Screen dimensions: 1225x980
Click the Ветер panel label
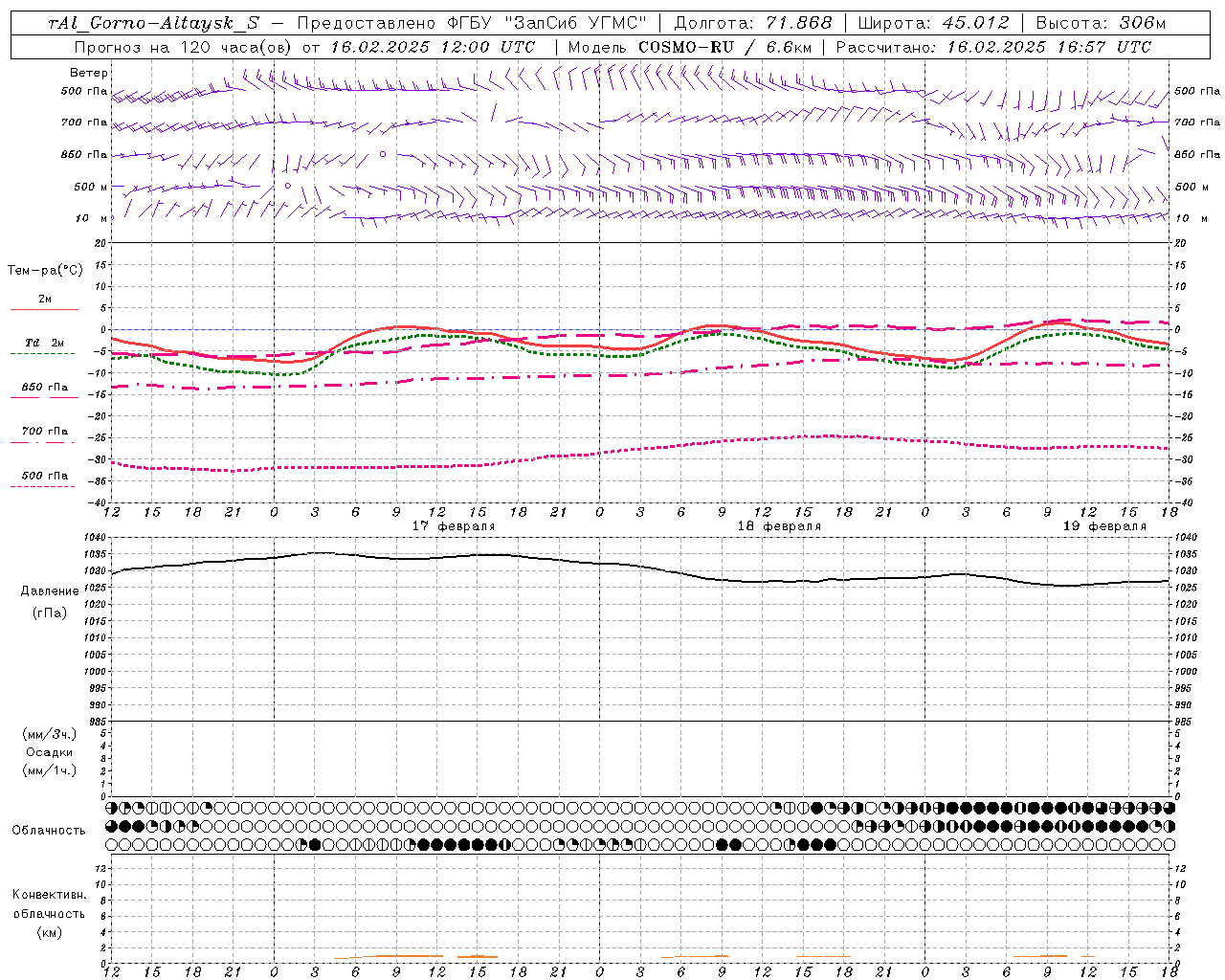pyautogui.click(x=89, y=73)
